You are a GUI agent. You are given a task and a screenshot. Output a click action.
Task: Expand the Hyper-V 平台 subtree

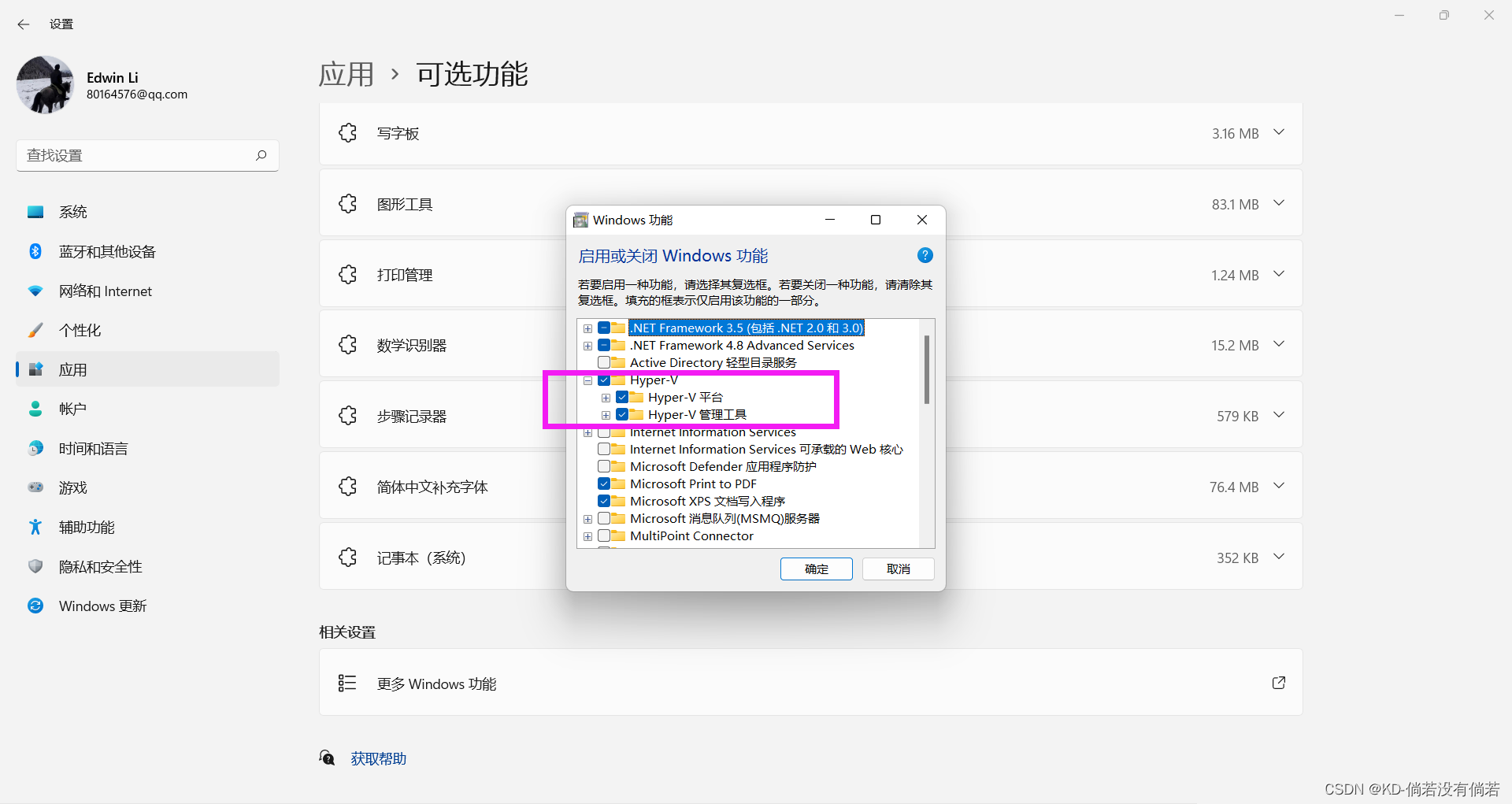point(606,398)
